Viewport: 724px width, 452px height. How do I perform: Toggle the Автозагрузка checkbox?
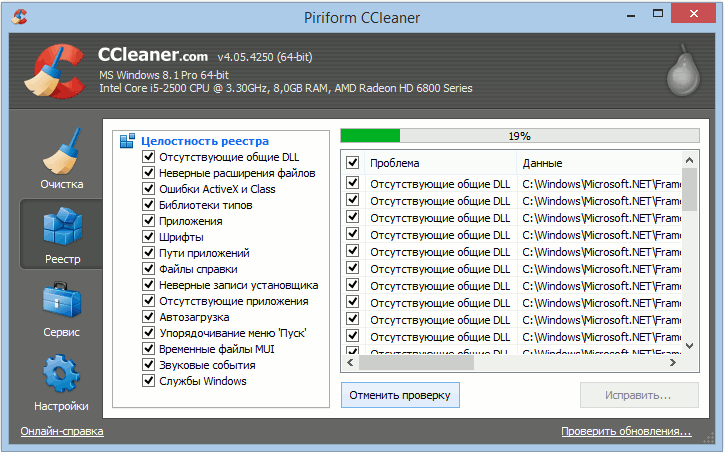pos(148,317)
